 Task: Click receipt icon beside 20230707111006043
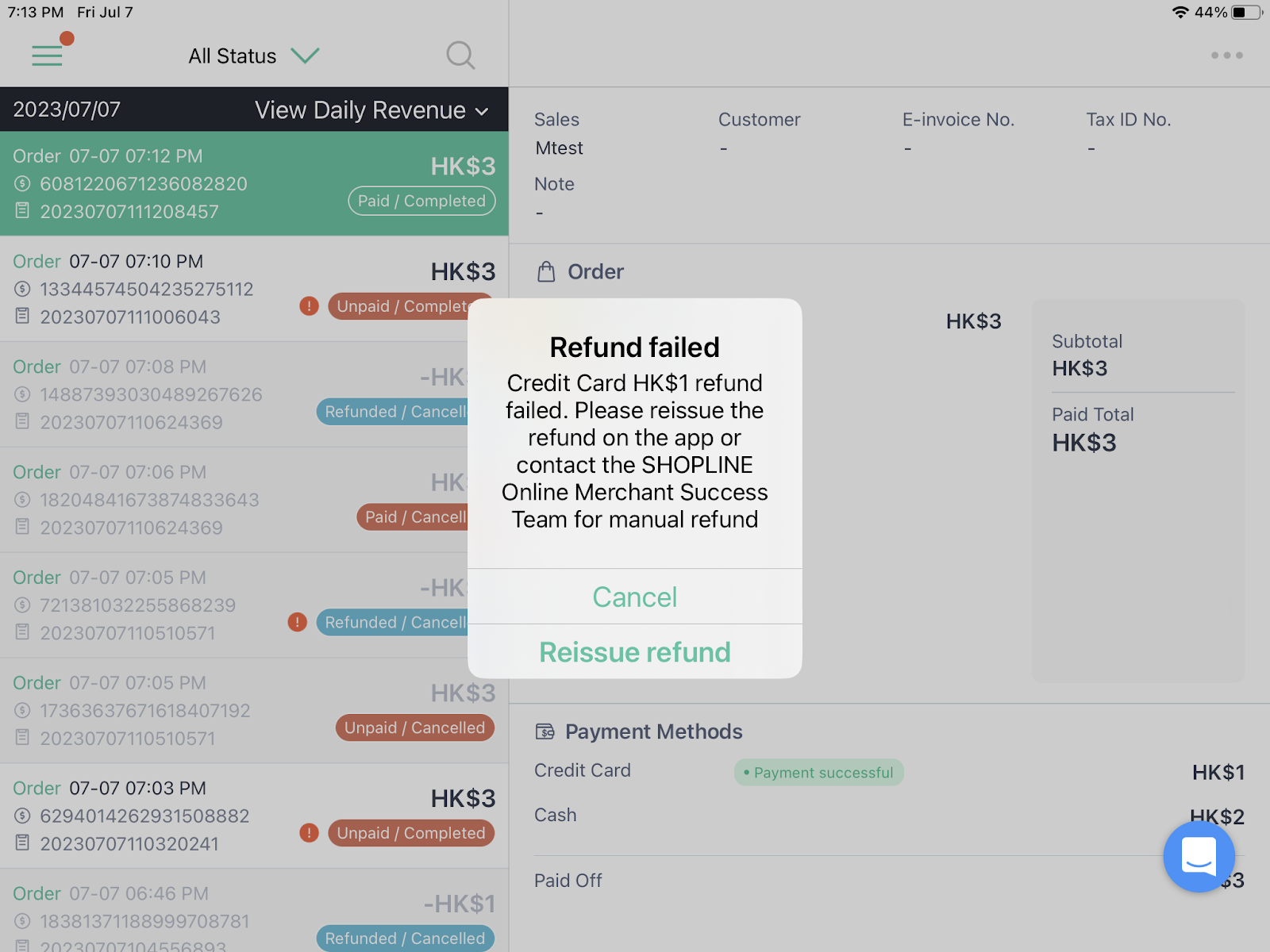click(x=23, y=317)
